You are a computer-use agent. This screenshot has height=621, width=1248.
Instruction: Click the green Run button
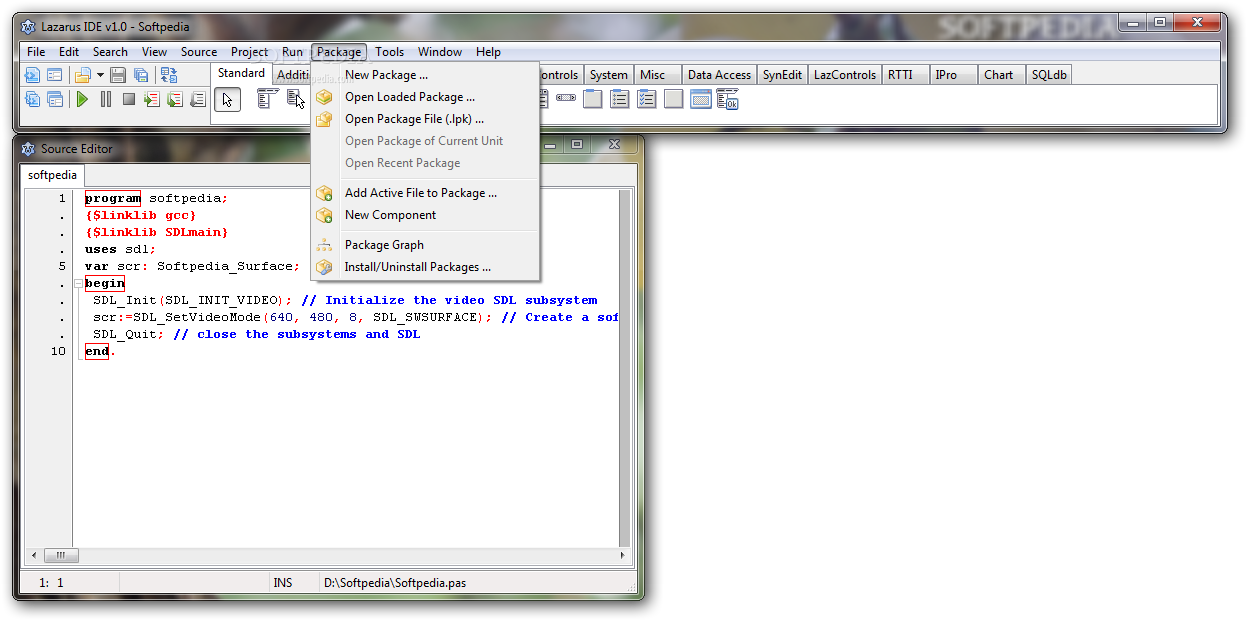(x=83, y=99)
